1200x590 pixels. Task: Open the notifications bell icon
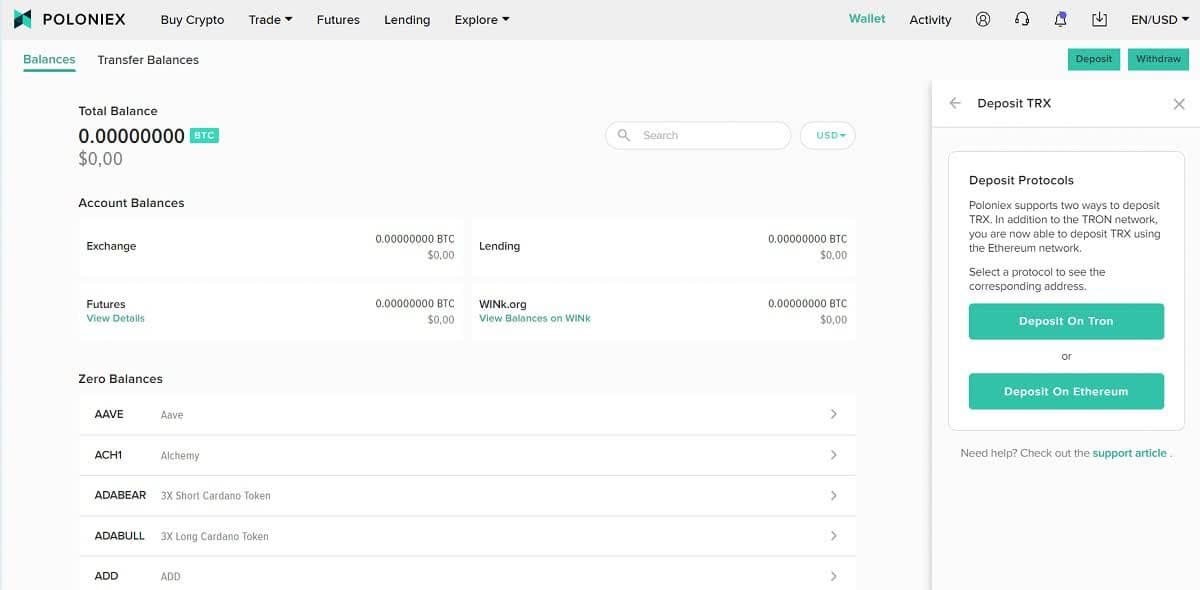click(1061, 19)
